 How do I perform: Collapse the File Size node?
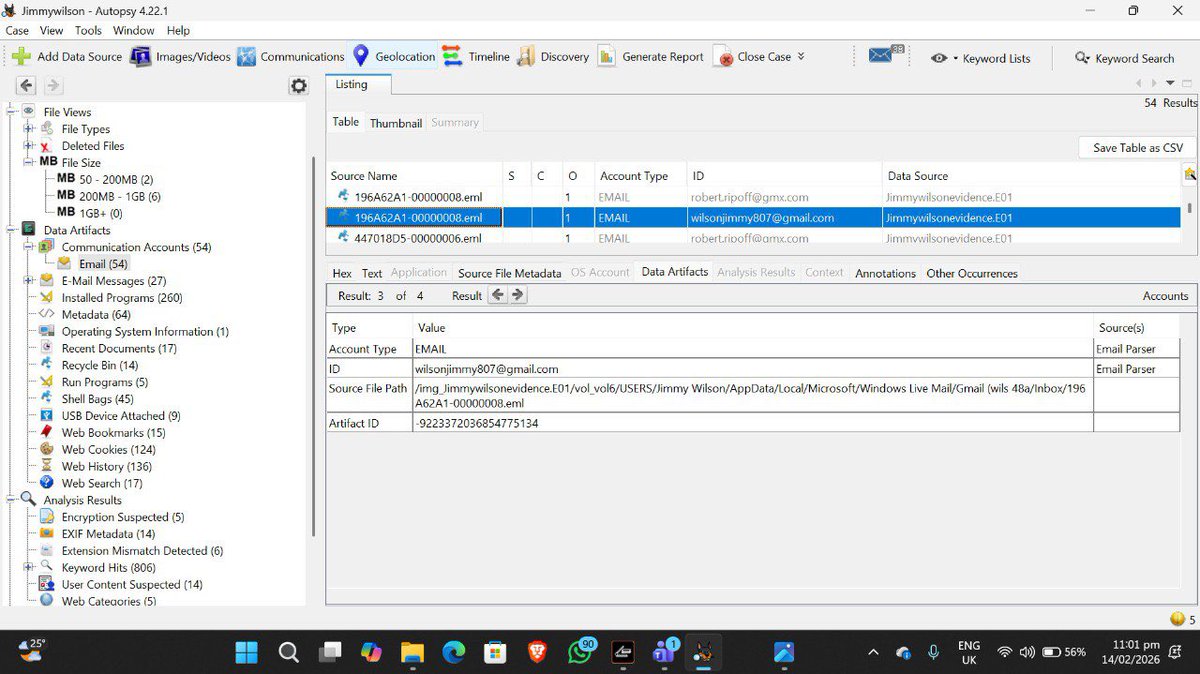[29, 162]
